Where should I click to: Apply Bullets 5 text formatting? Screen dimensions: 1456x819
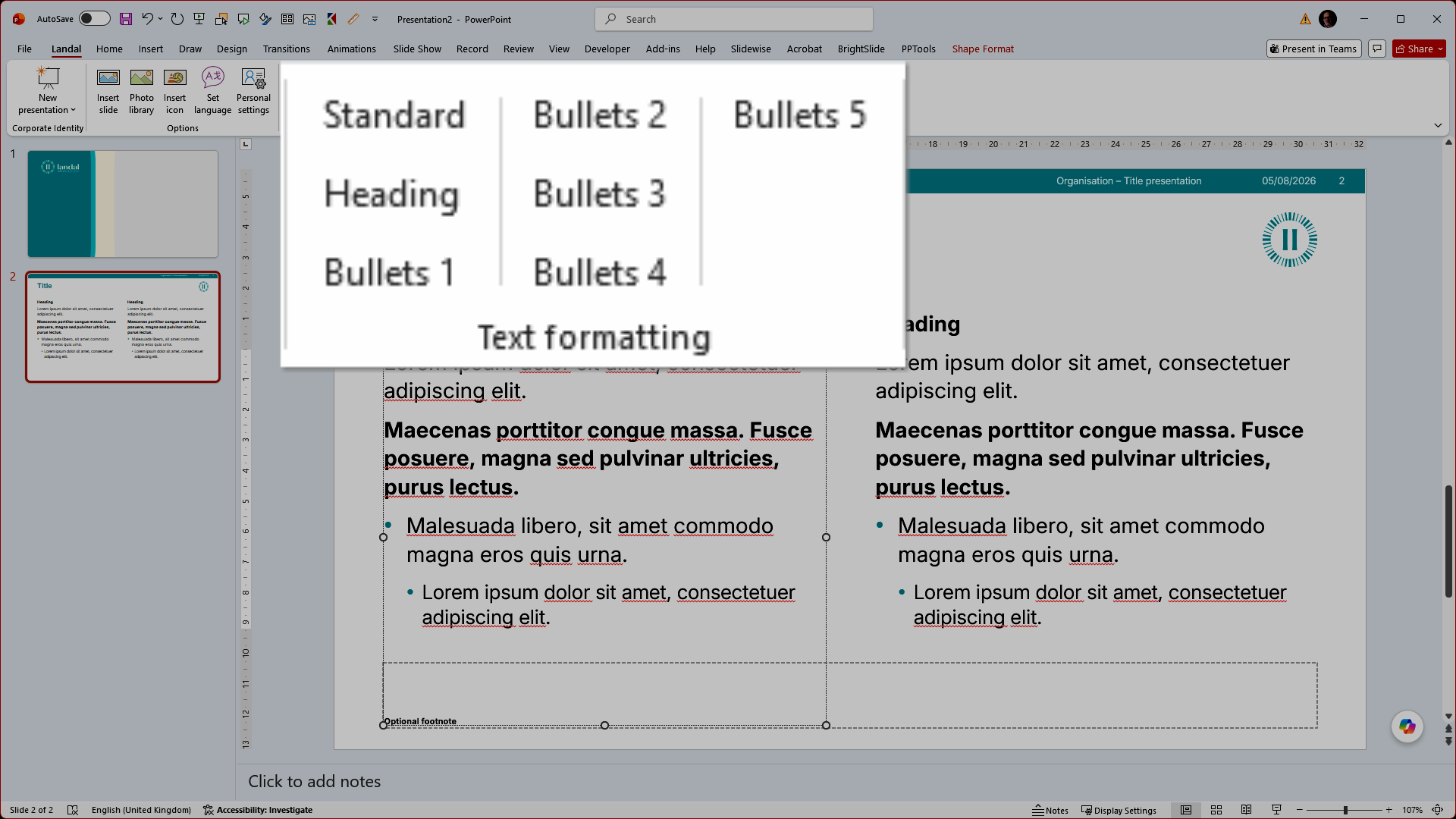click(x=799, y=115)
